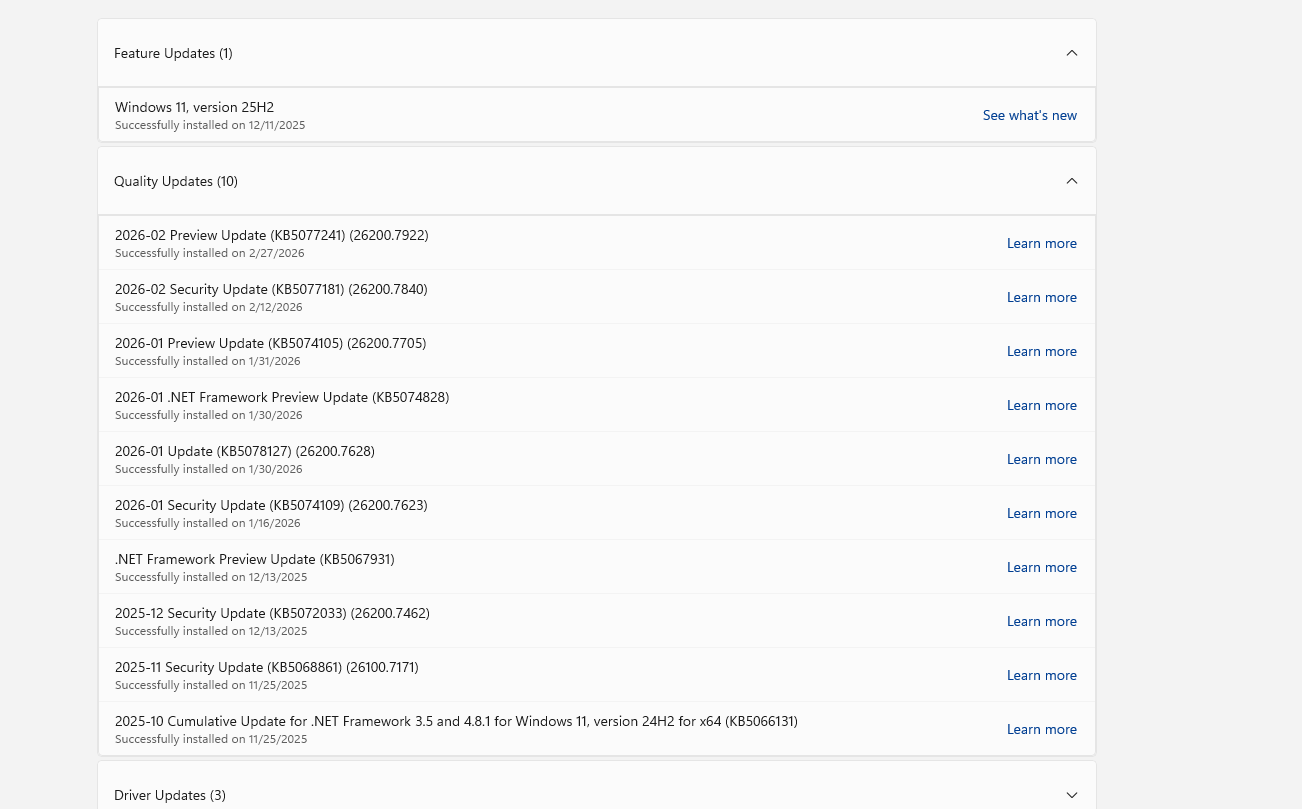Select 2026-01 .NET Framework Preview Update title

point(282,397)
